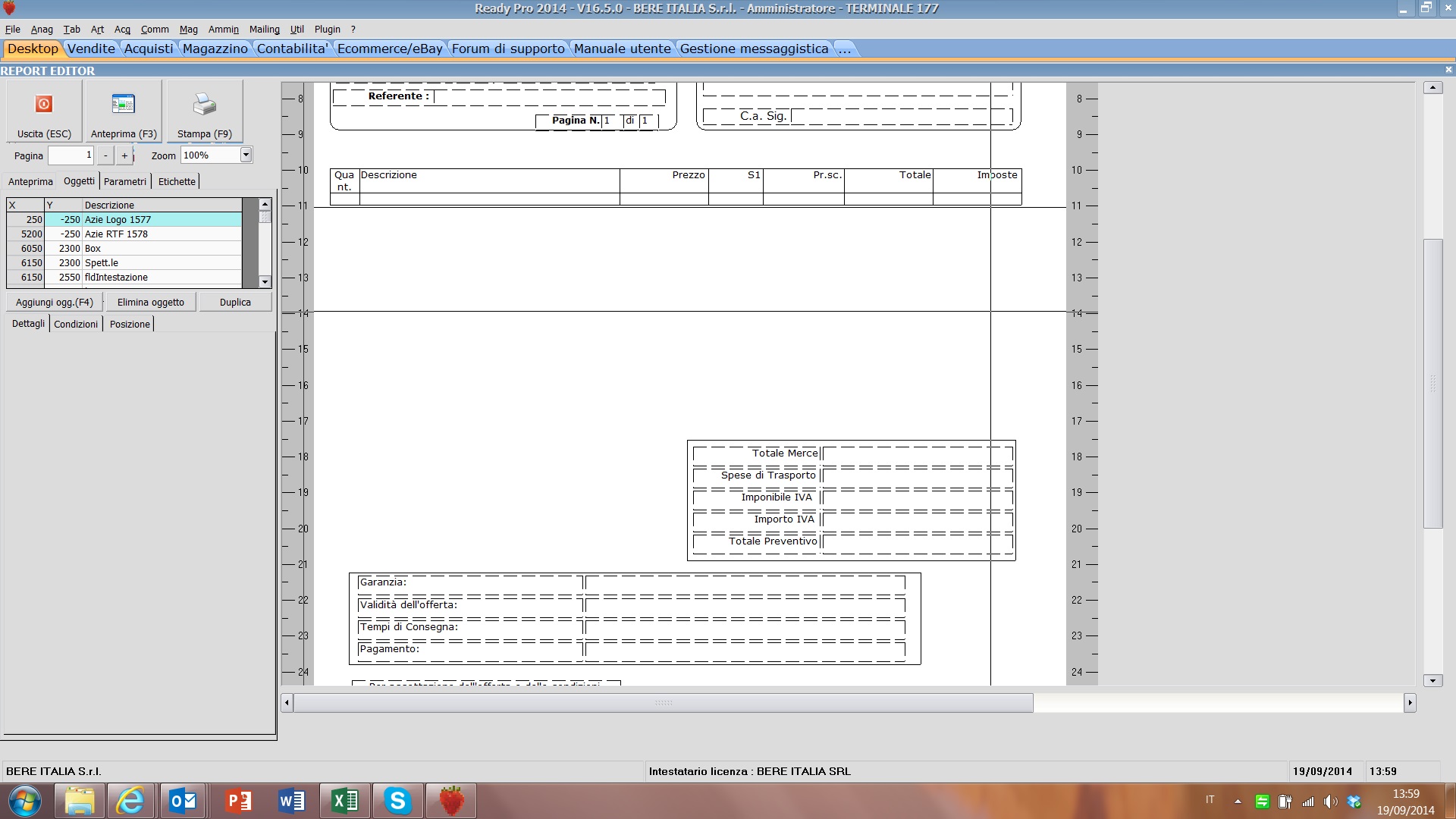Decrease page number with minus button

coord(105,155)
